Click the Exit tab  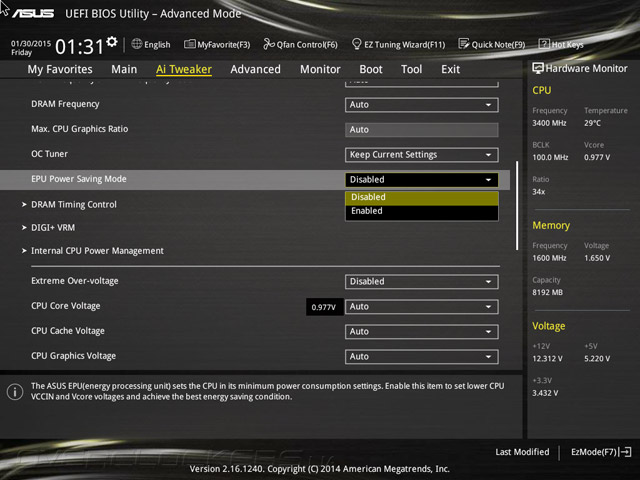tap(450, 69)
